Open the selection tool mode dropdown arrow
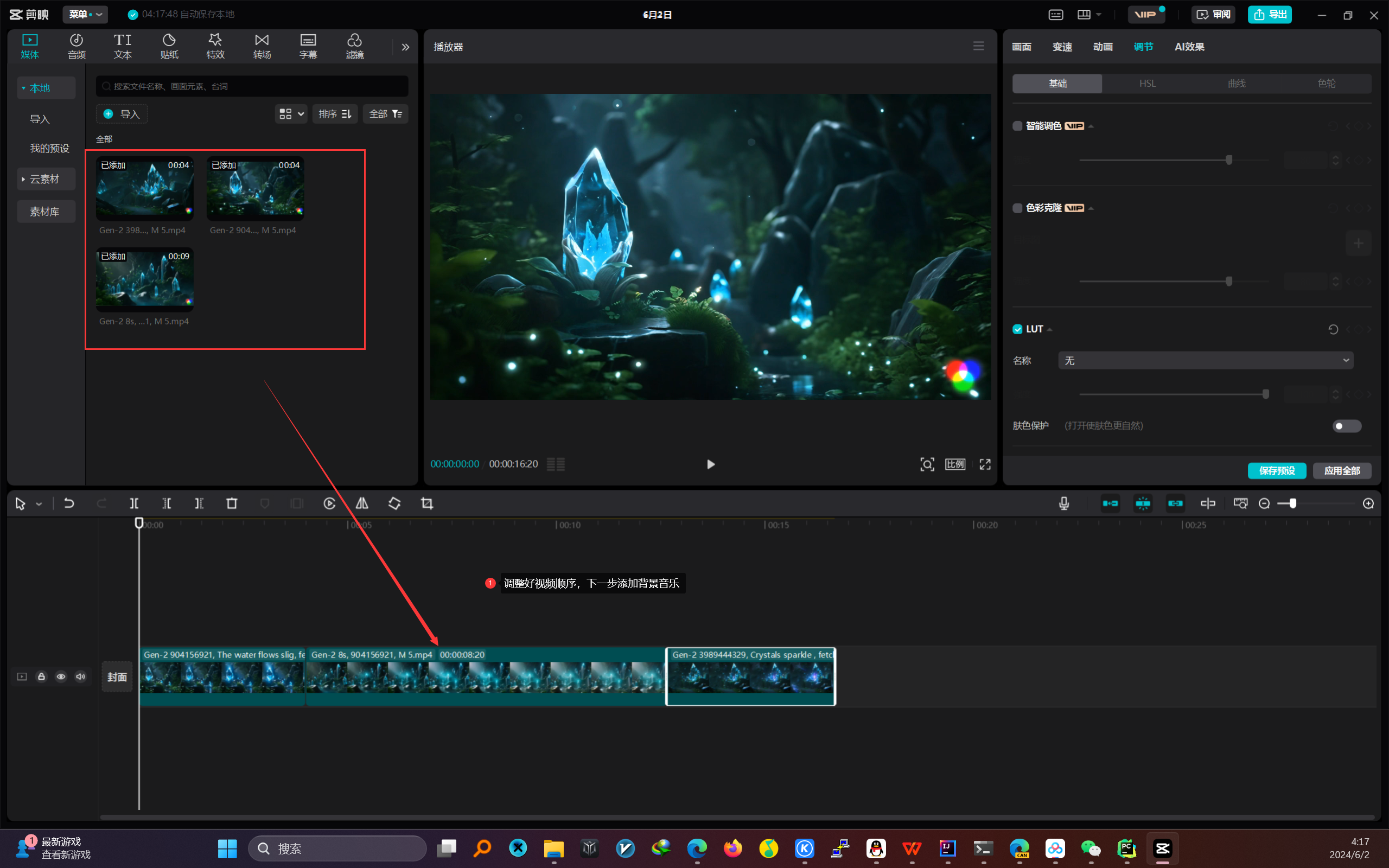 [x=39, y=504]
